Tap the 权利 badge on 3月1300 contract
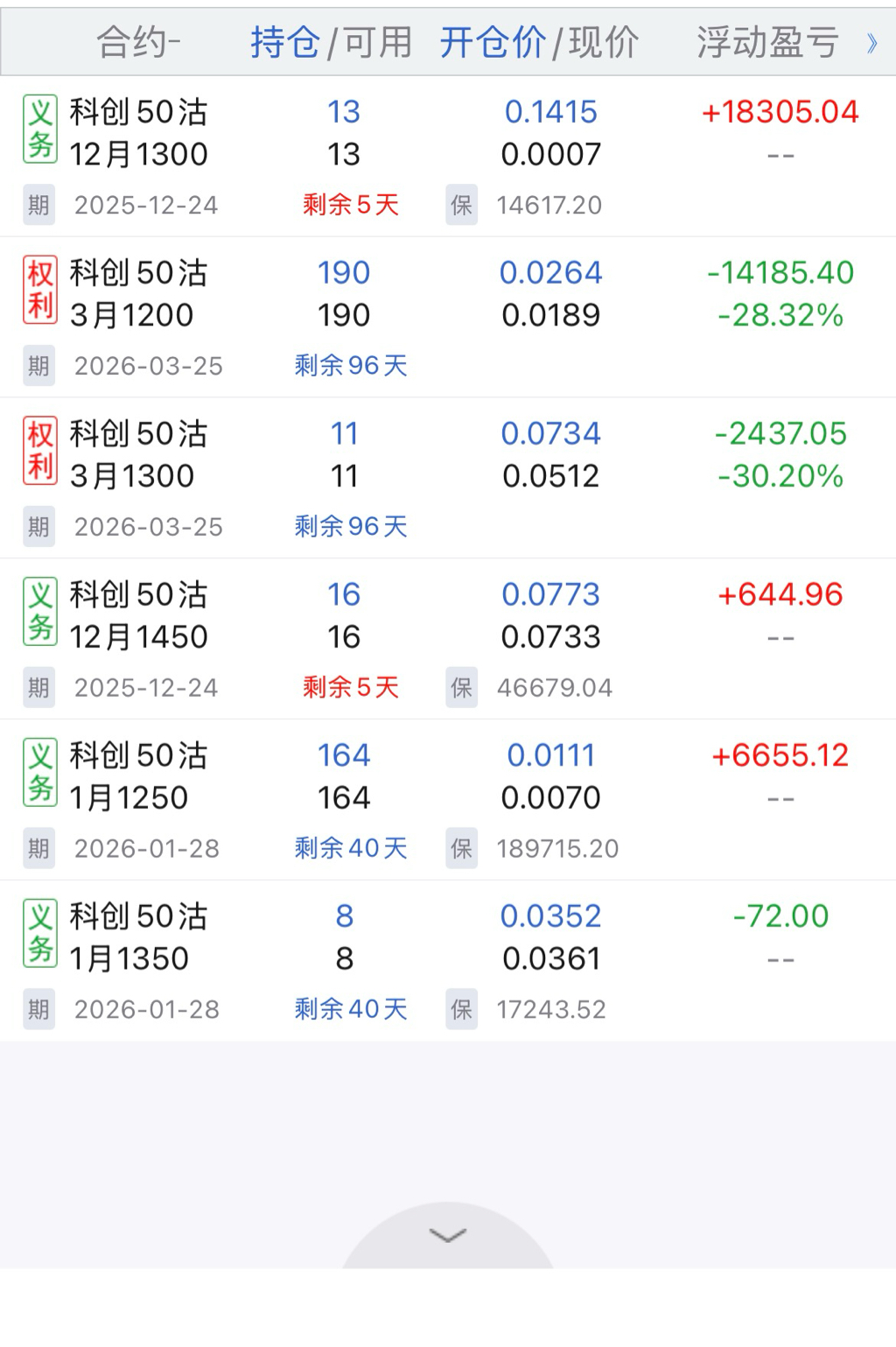Viewport: 896px width, 1347px height. [40, 451]
